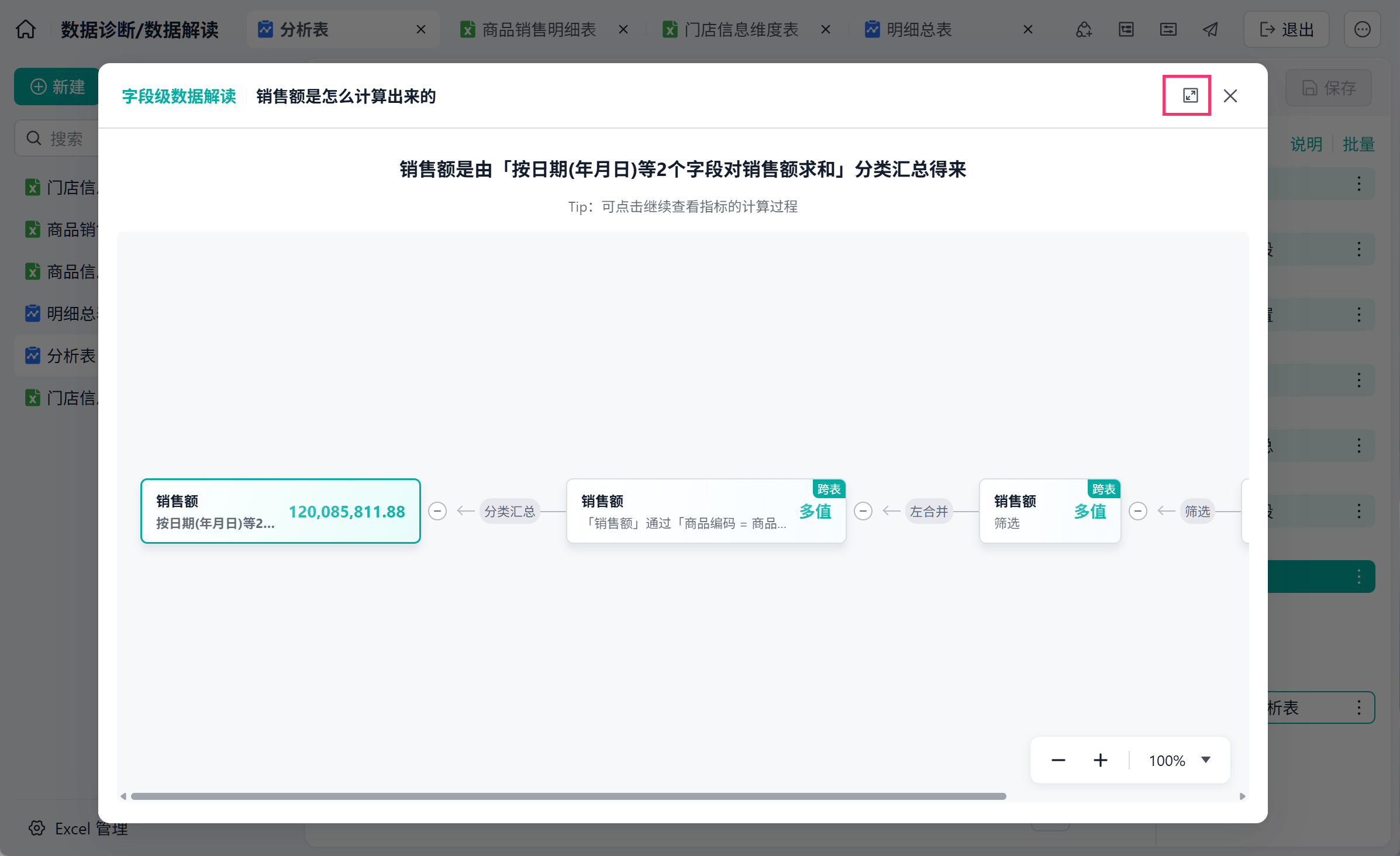
Task: Collapse node before the 左合并 label
Action: click(x=863, y=511)
